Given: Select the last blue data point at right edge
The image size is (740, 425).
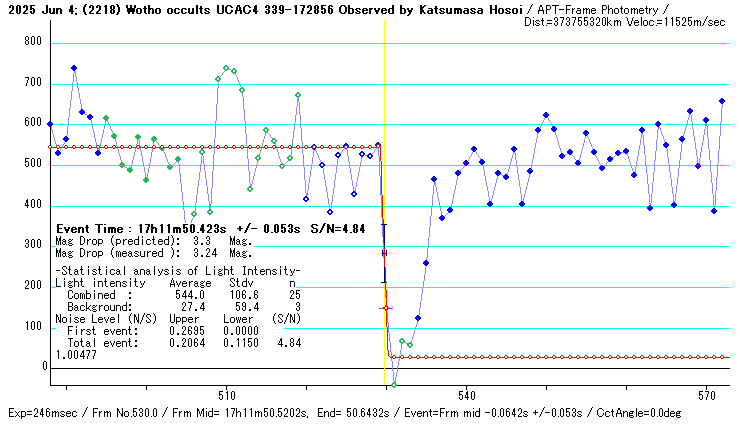Looking at the screenshot, I should pyautogui.click(x=722, y=101).
